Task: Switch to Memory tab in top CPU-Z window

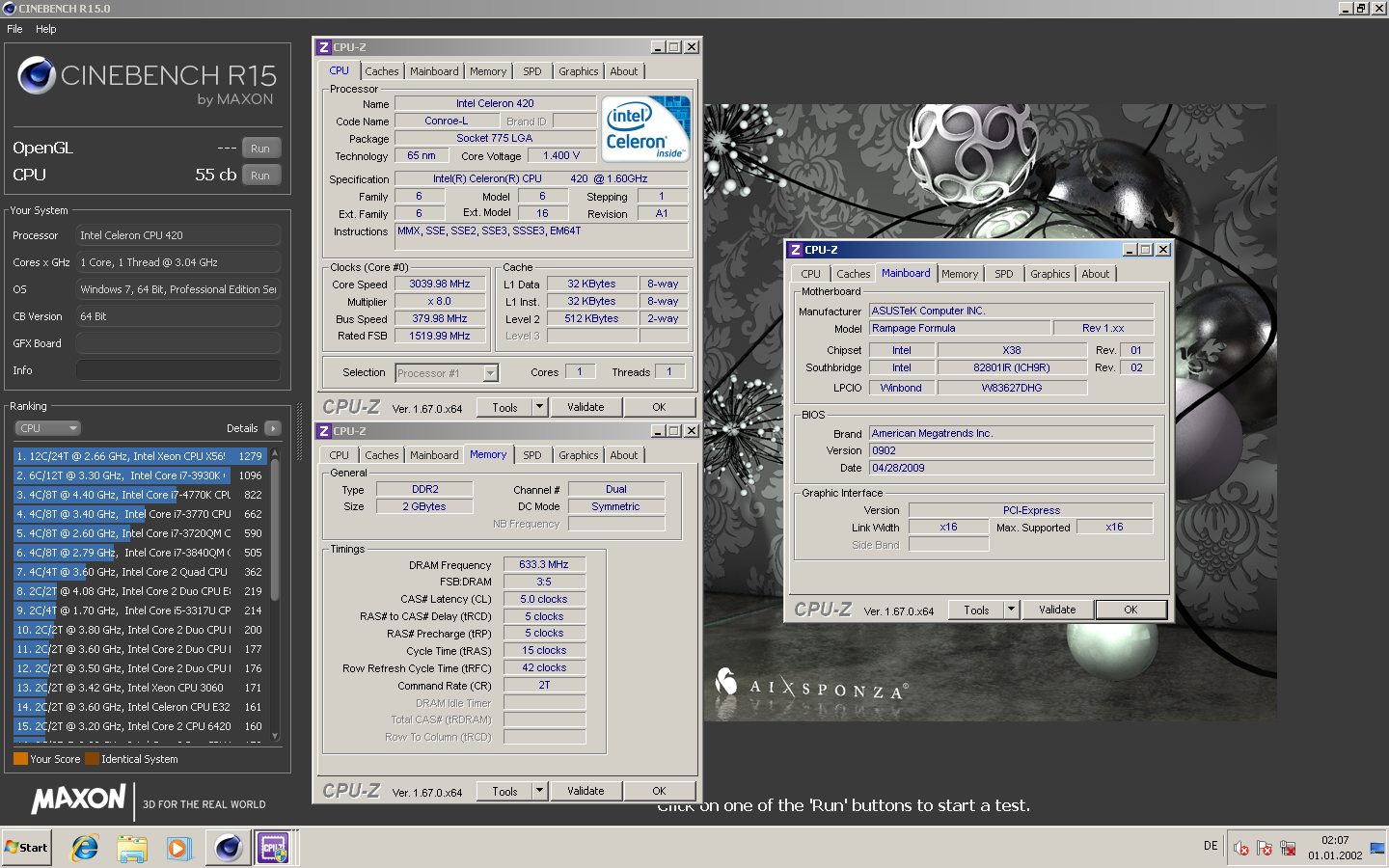Action: click(488, 71)
